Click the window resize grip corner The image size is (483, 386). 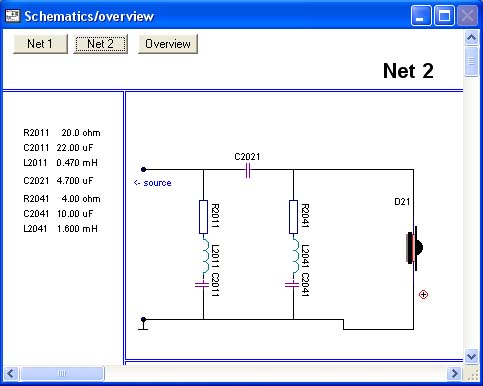click(472, 374)
